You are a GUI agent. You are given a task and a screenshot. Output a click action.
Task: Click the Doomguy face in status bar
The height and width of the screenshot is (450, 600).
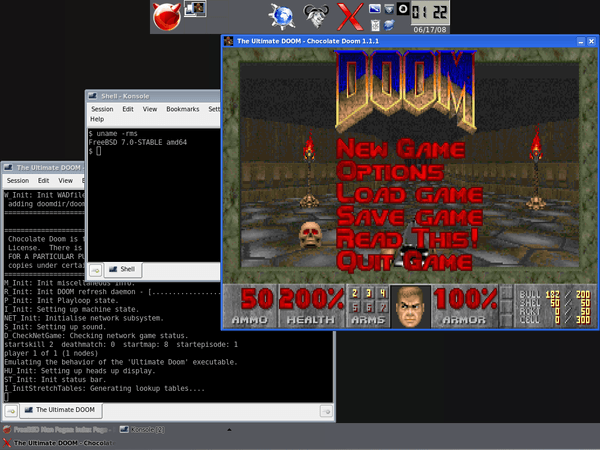(x=410, y=307)
